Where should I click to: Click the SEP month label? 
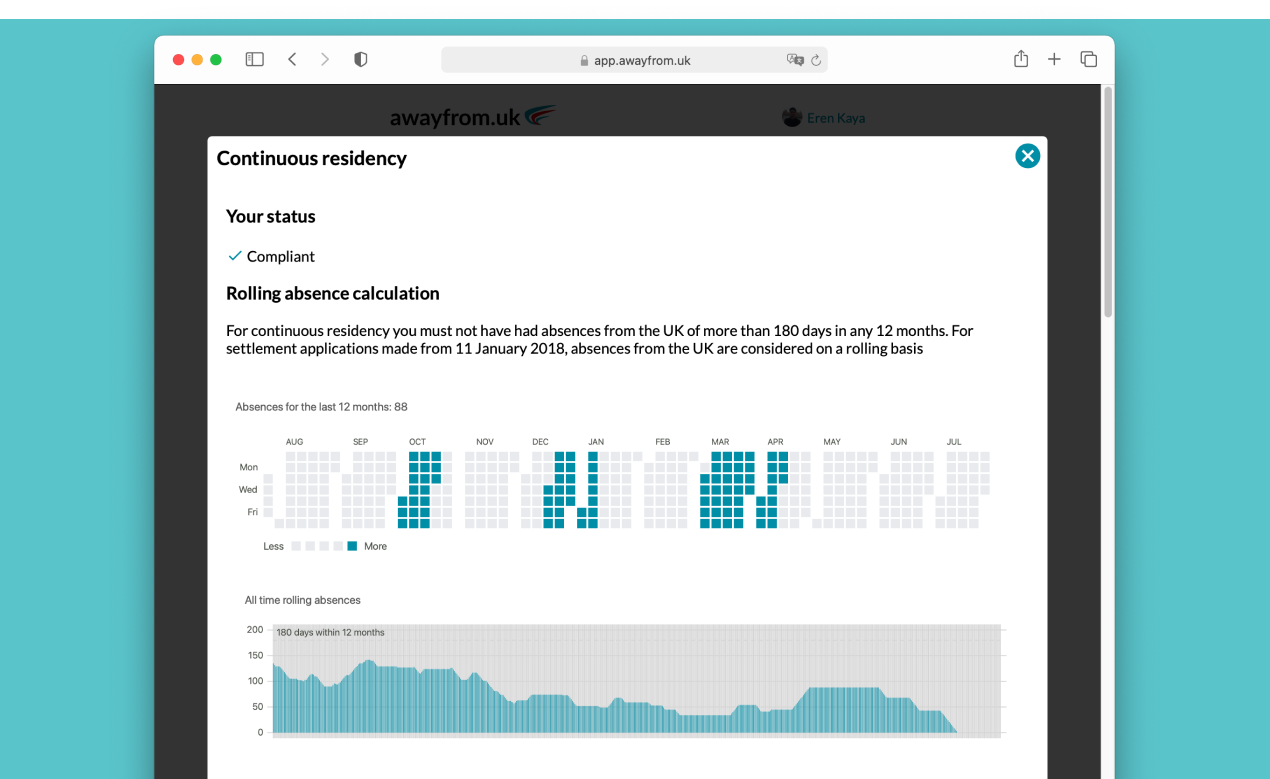coord(360,442)
